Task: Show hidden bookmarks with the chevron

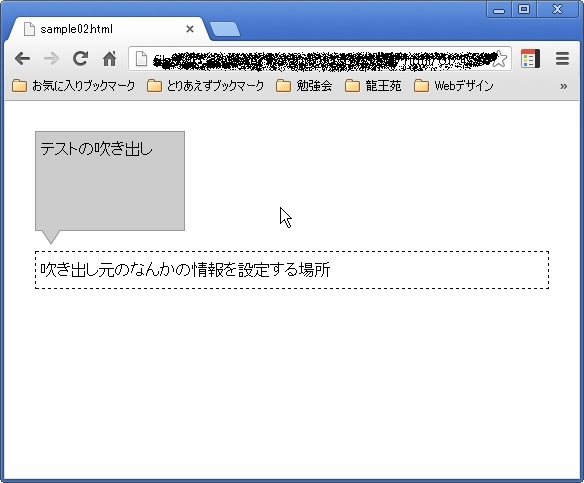Action: coord(564,86)
